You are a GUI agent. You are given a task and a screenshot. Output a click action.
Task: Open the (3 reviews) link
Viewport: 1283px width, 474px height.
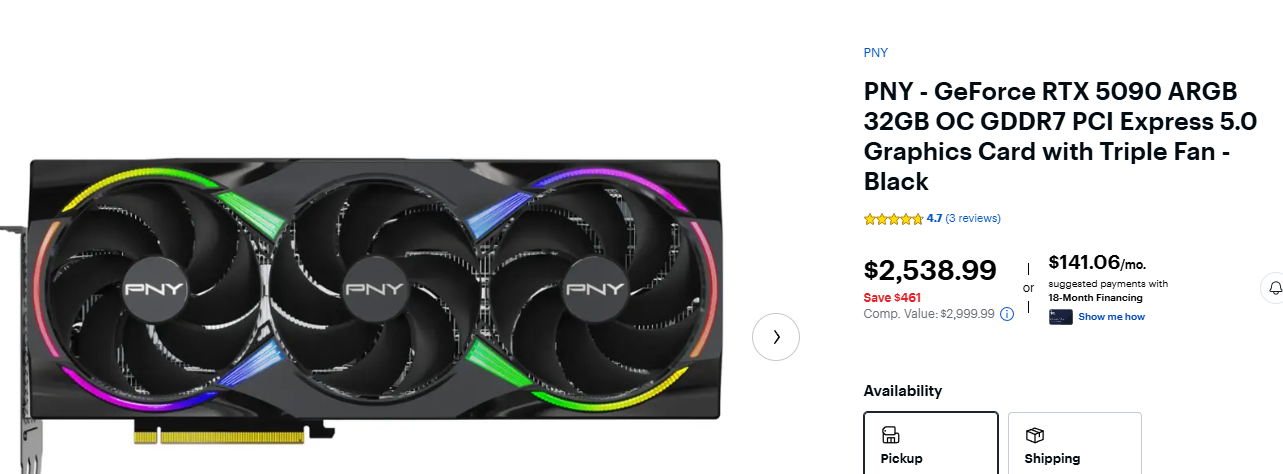973,218
